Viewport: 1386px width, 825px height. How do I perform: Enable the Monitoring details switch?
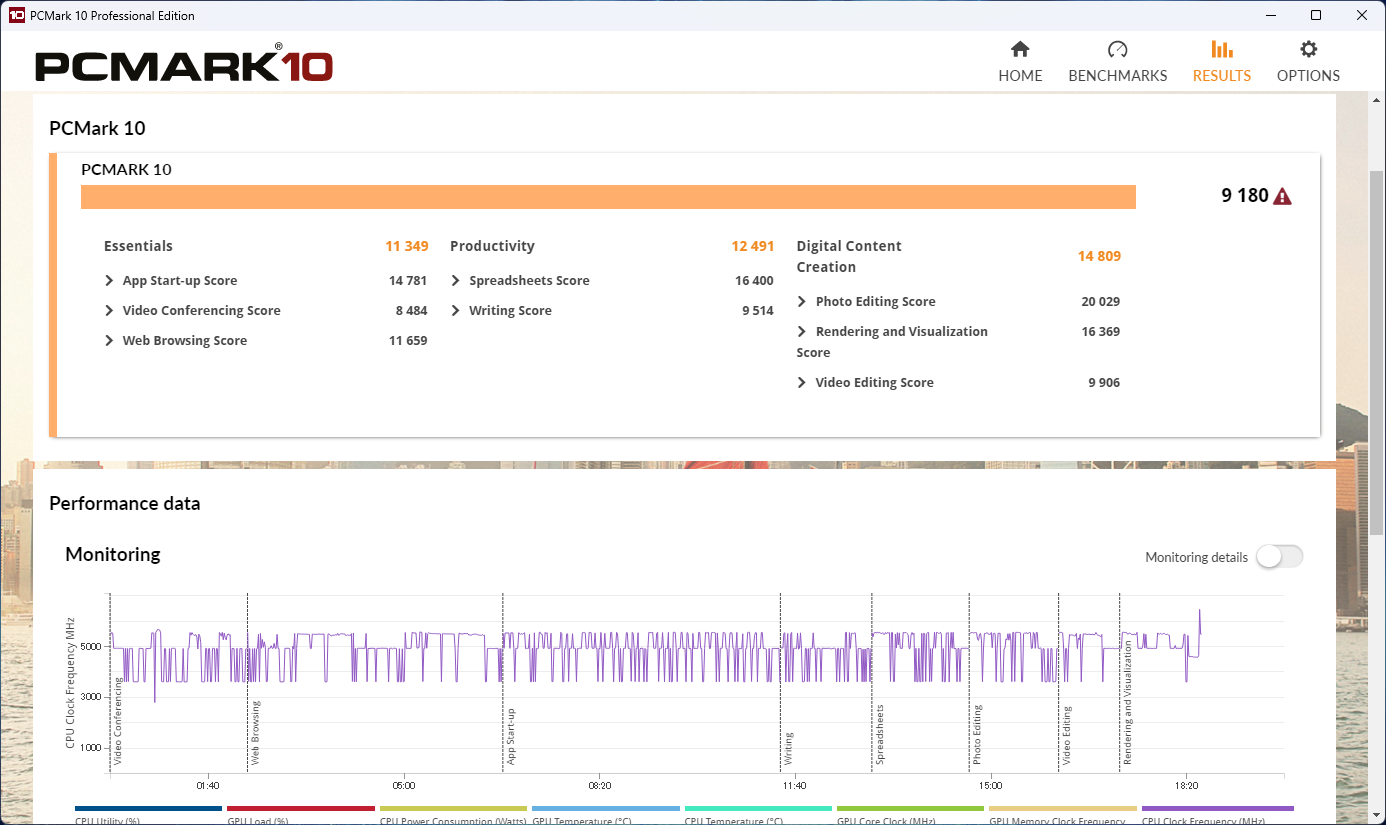point(1279,557)
